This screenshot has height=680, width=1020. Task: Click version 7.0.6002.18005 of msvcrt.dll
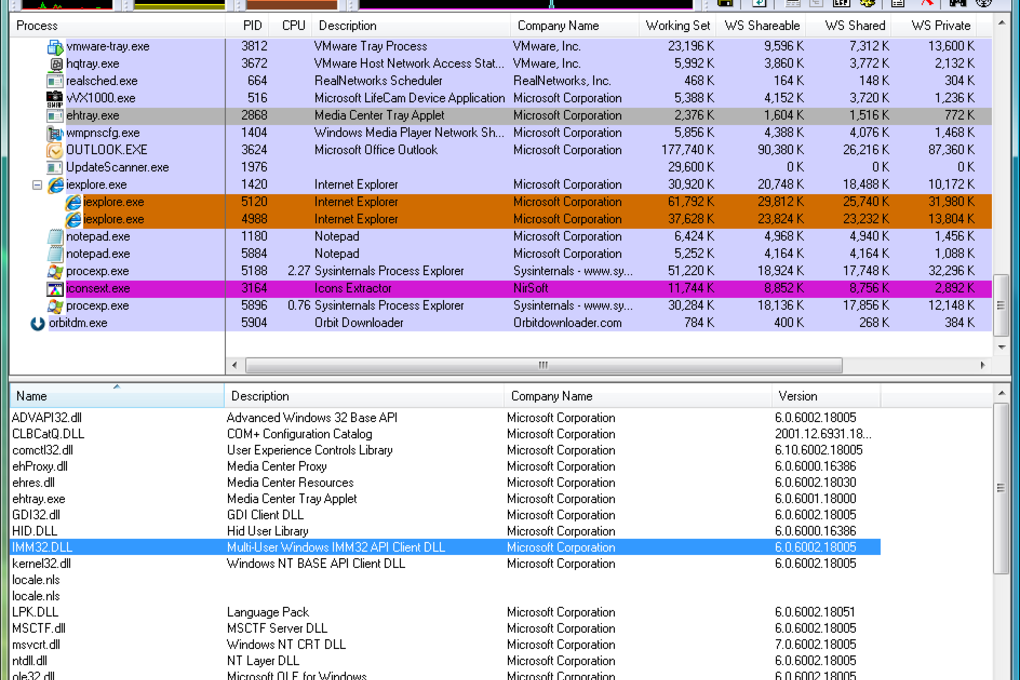click(x=815, y=645)
